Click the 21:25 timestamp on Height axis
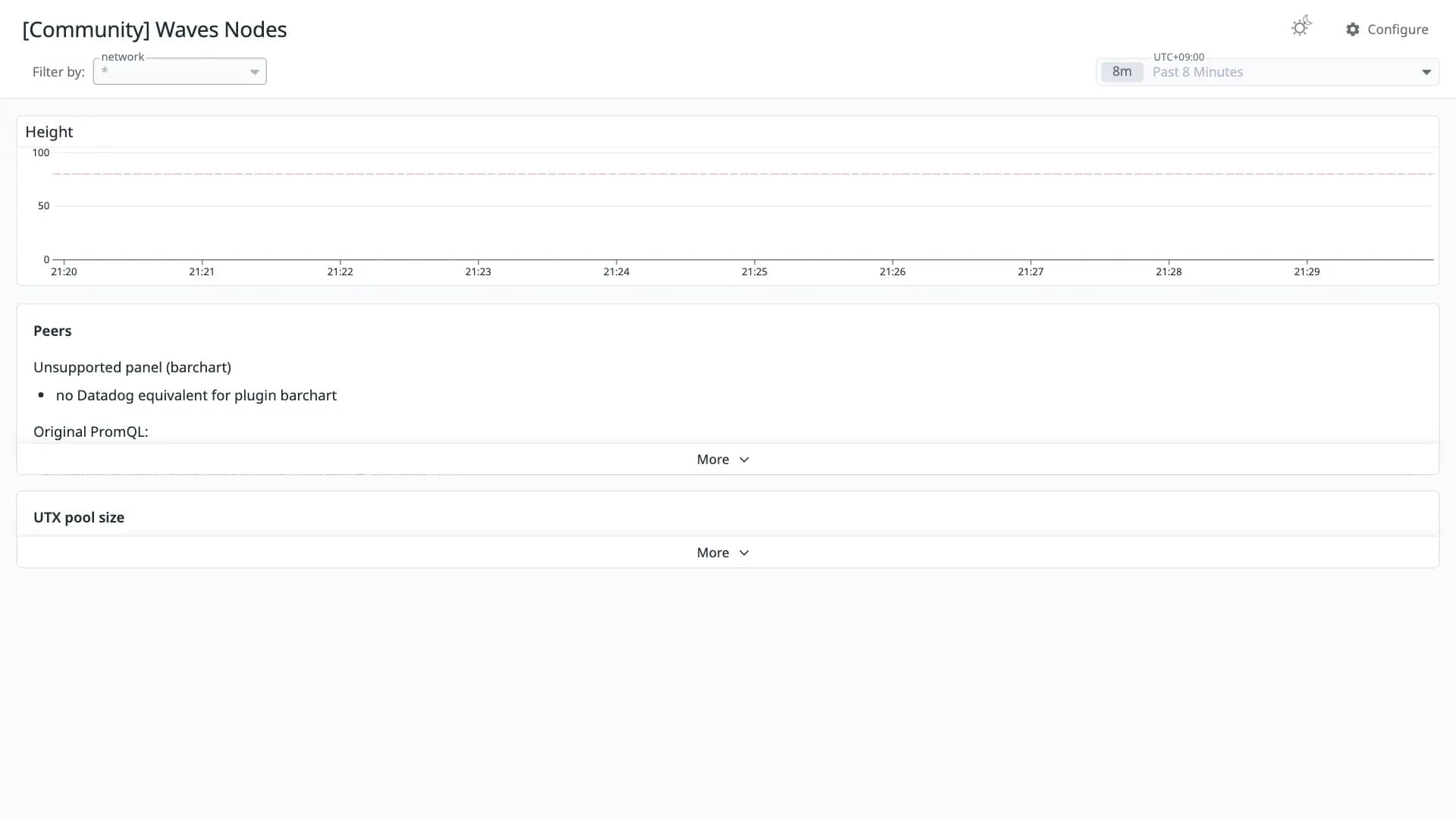1456x819 pixels. 755,271
